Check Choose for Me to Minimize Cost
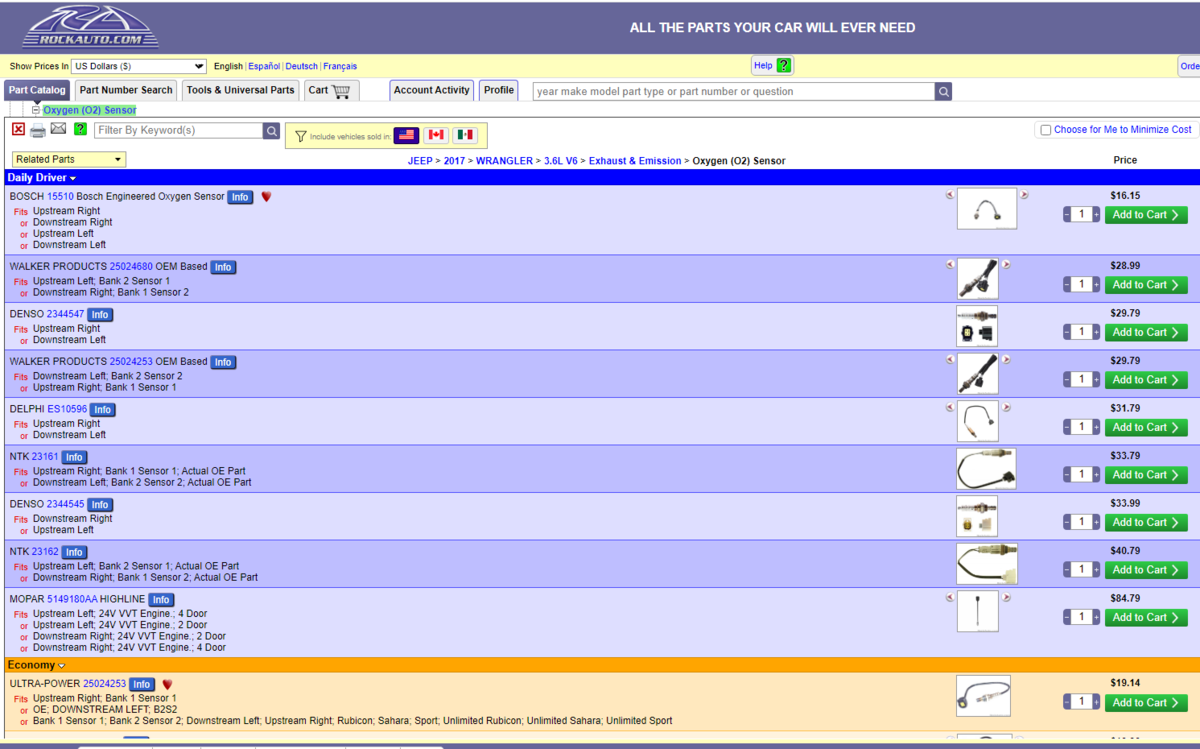Screen dimensions: 1200x749 [1046, 130]
